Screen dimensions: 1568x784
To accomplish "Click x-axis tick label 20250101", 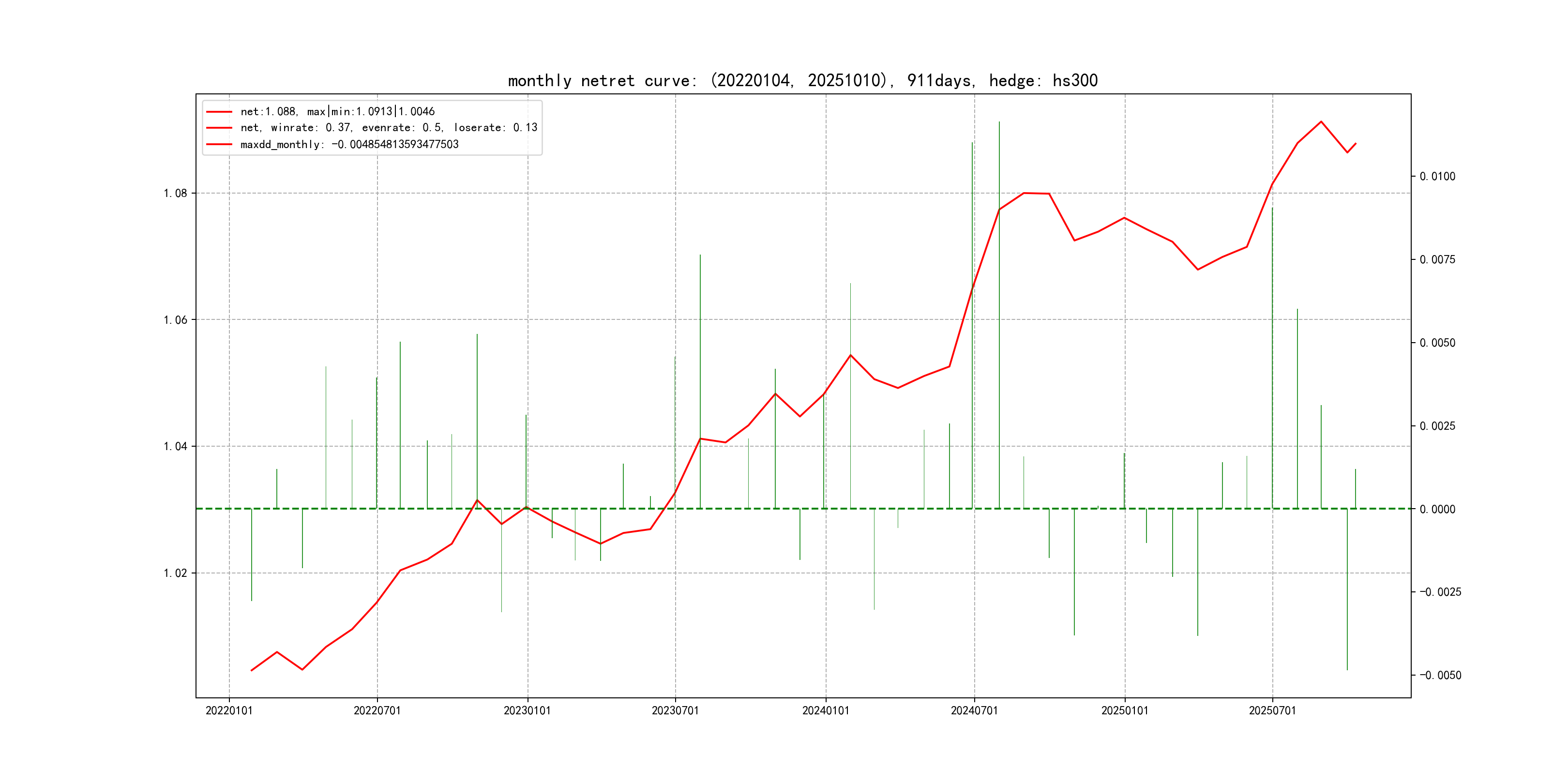I will click(x=1124, y=710).
